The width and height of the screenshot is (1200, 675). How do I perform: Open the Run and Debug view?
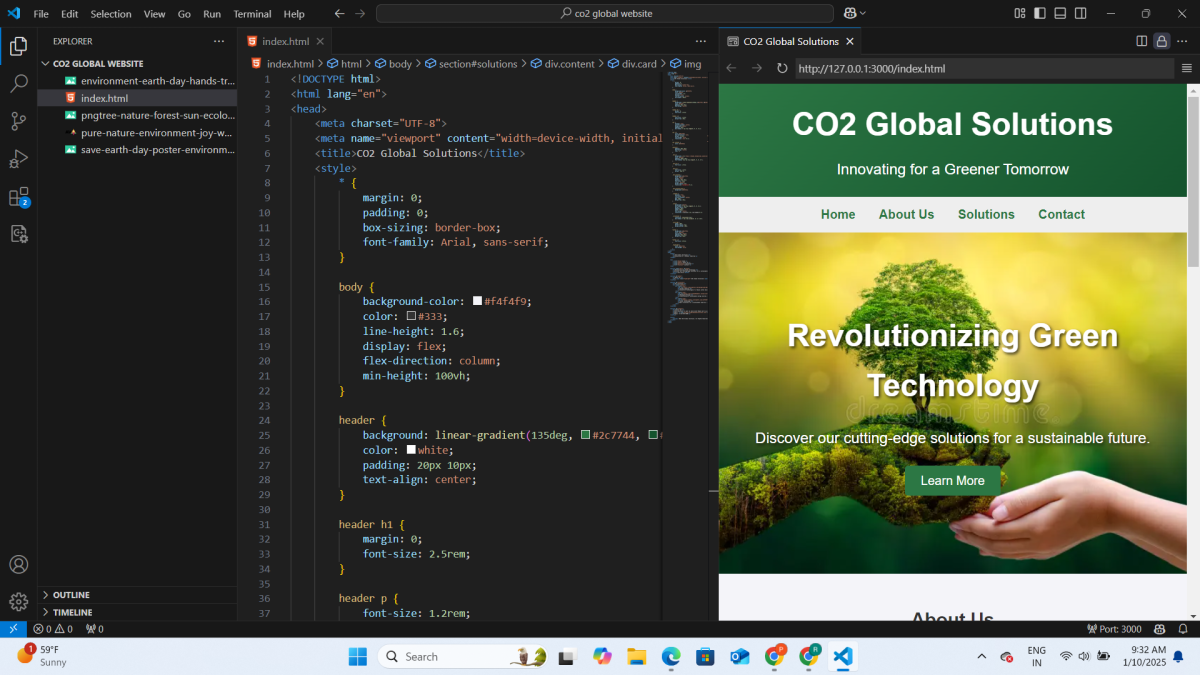pyautogui.click(x=18, y=159)
